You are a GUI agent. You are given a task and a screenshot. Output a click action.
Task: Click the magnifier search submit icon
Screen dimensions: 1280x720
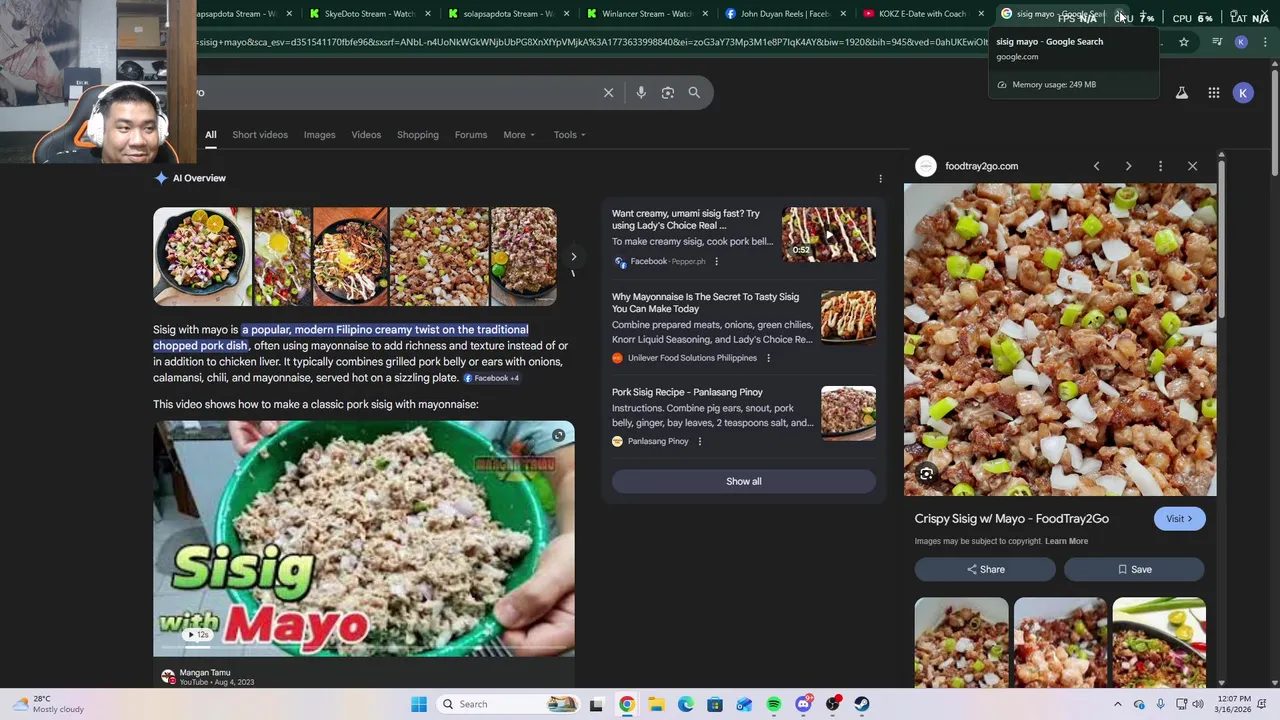click(694, 92)
